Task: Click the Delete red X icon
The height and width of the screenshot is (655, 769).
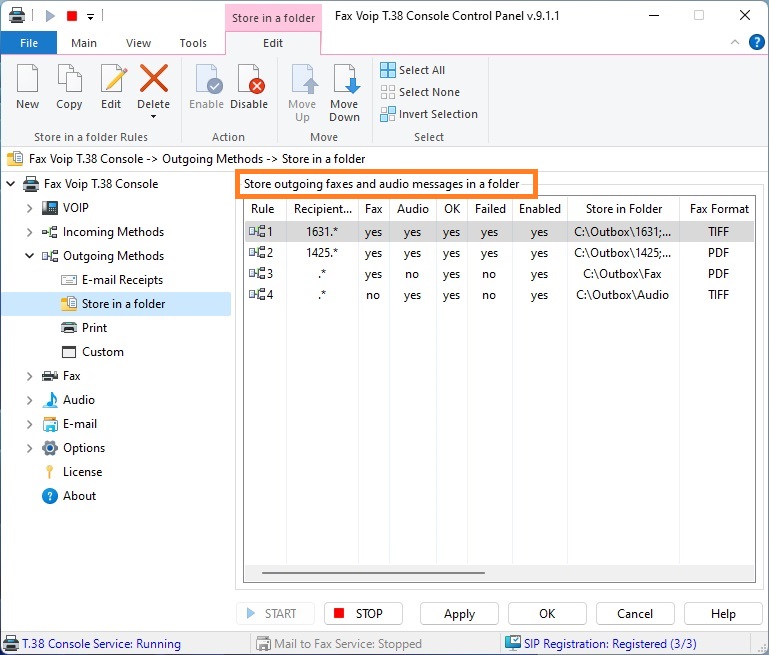Action: 154,78
